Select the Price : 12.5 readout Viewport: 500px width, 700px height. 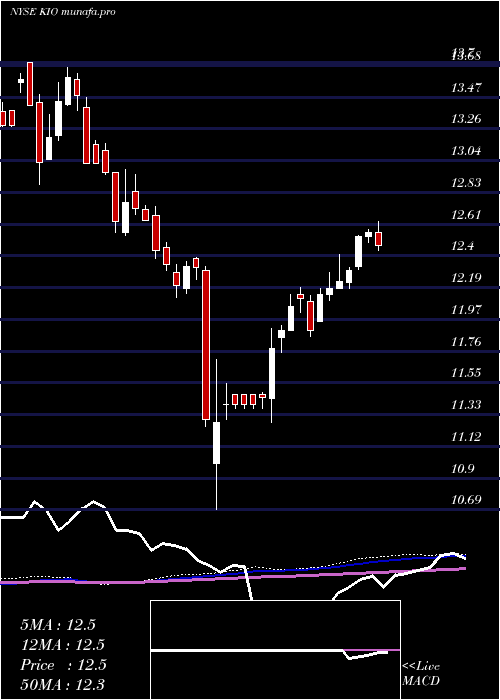point(63,665)
